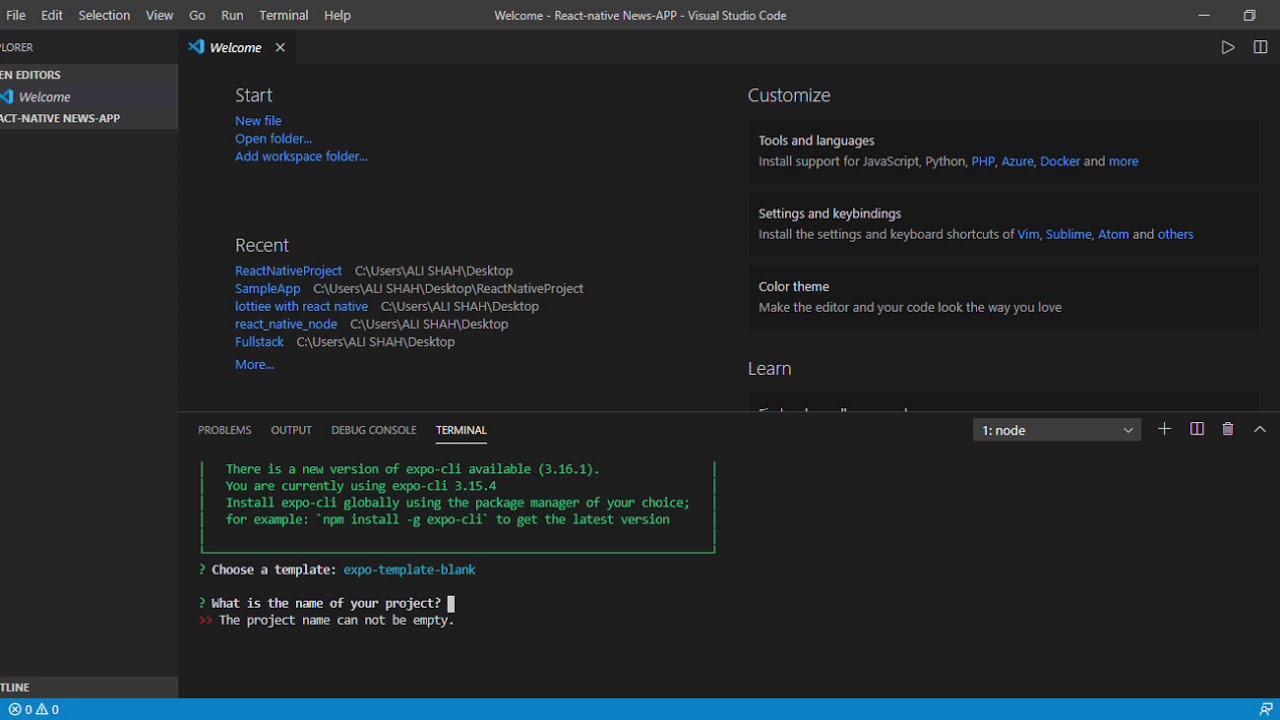
Task: Click the expo-template-blank text in the terminal
Action: (409, 570)
